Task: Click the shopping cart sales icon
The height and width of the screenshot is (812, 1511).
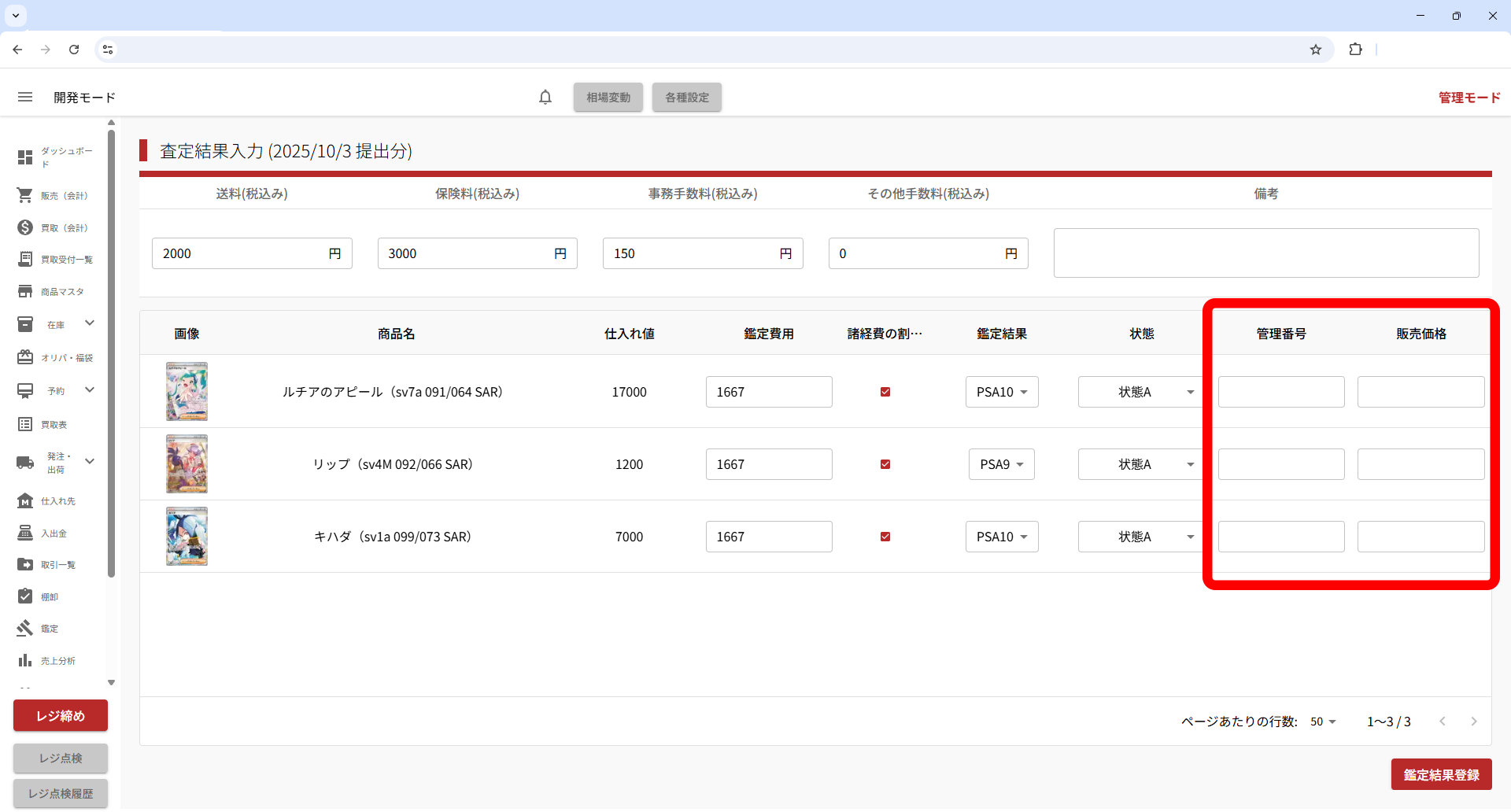Action: point(25,195)
